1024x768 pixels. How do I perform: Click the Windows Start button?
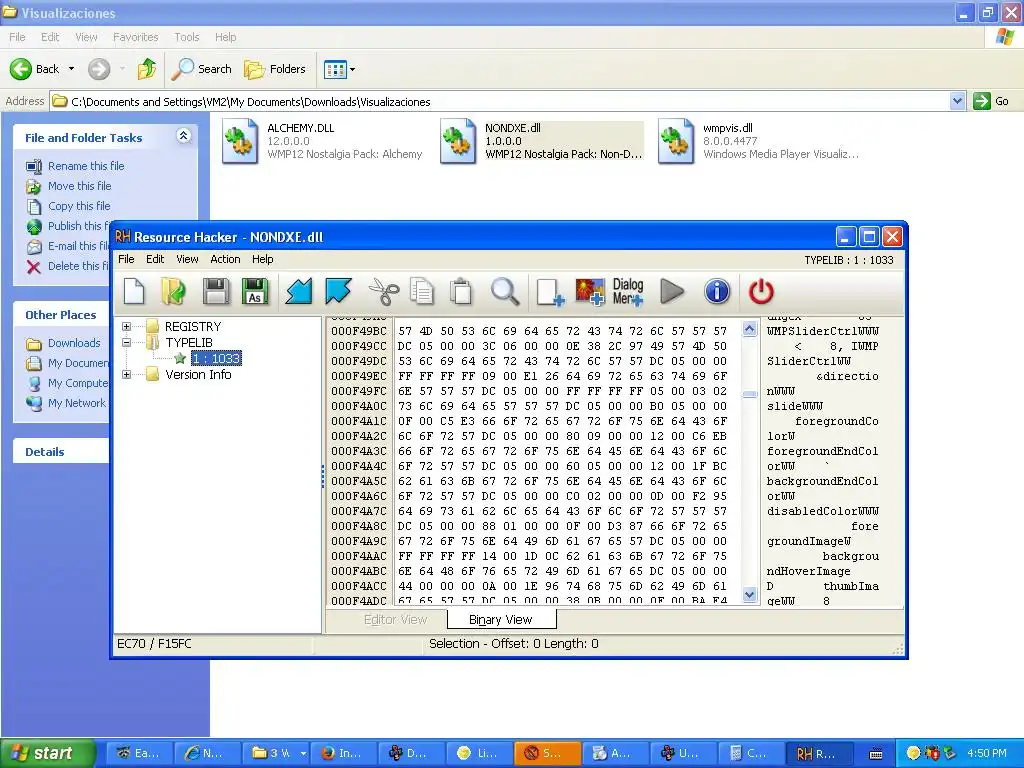click(47, 753)
